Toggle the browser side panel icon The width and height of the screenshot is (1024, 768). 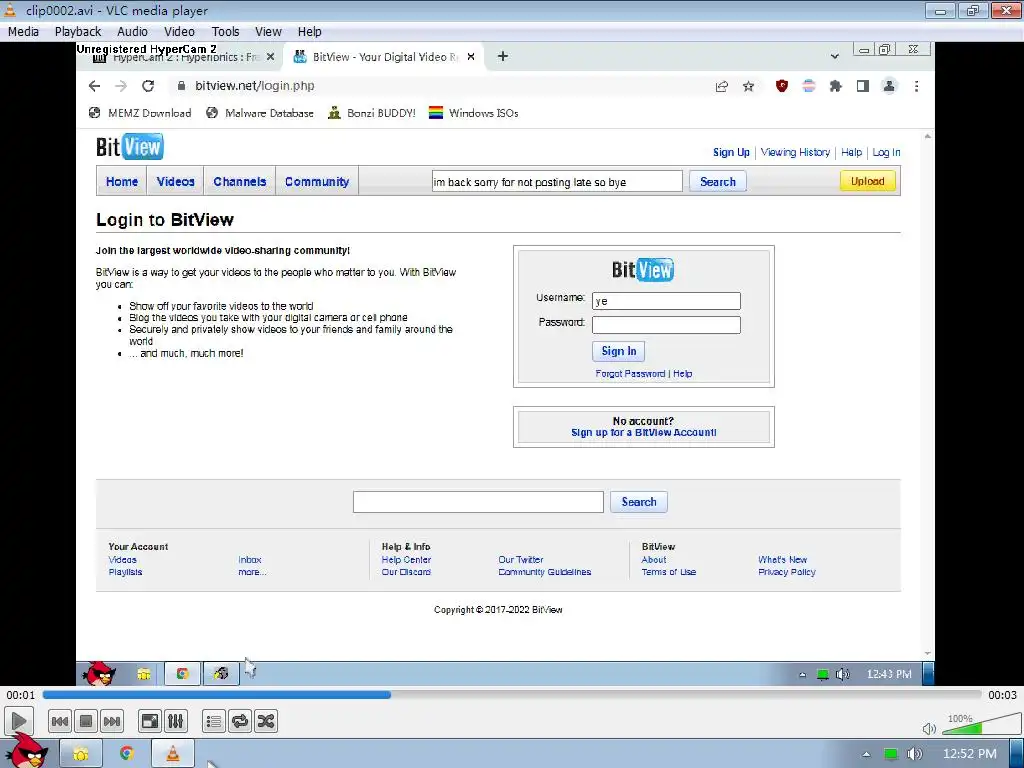[x=863, y=86]
